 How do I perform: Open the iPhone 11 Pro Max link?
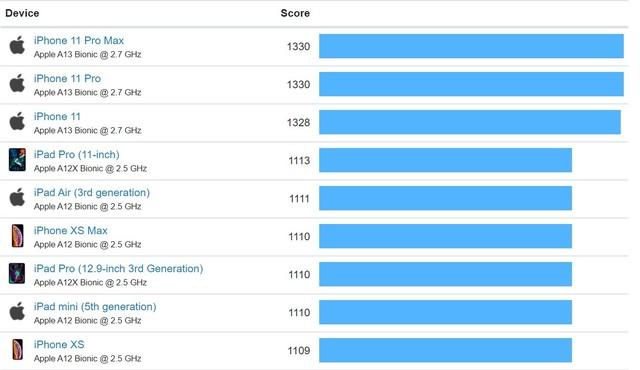pos(79,40)
